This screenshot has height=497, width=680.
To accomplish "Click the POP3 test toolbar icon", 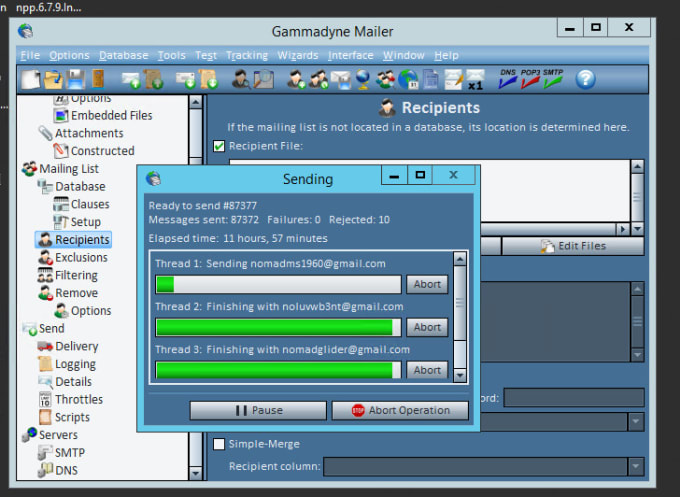I will pos(530,78).
